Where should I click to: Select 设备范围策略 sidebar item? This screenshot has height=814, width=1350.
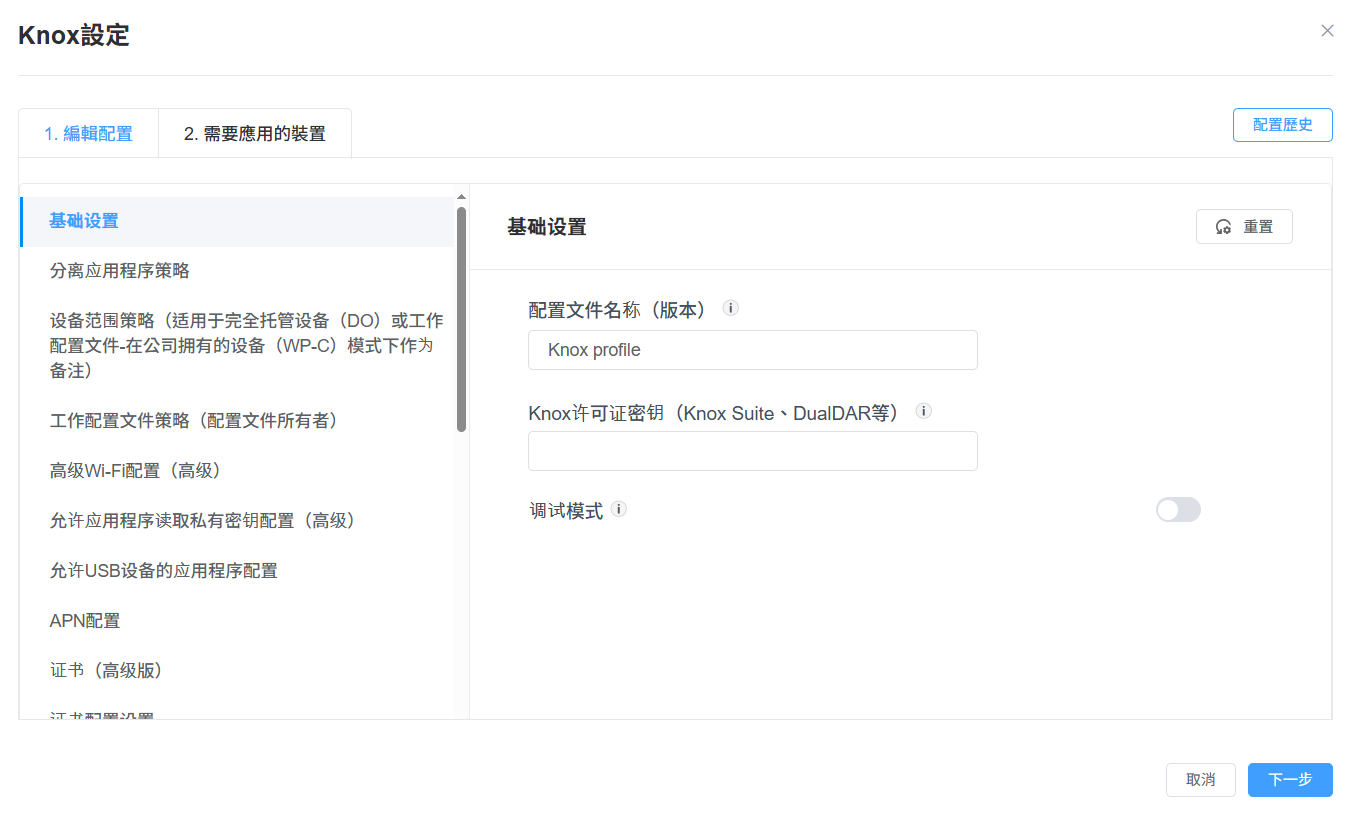(237, 346)
